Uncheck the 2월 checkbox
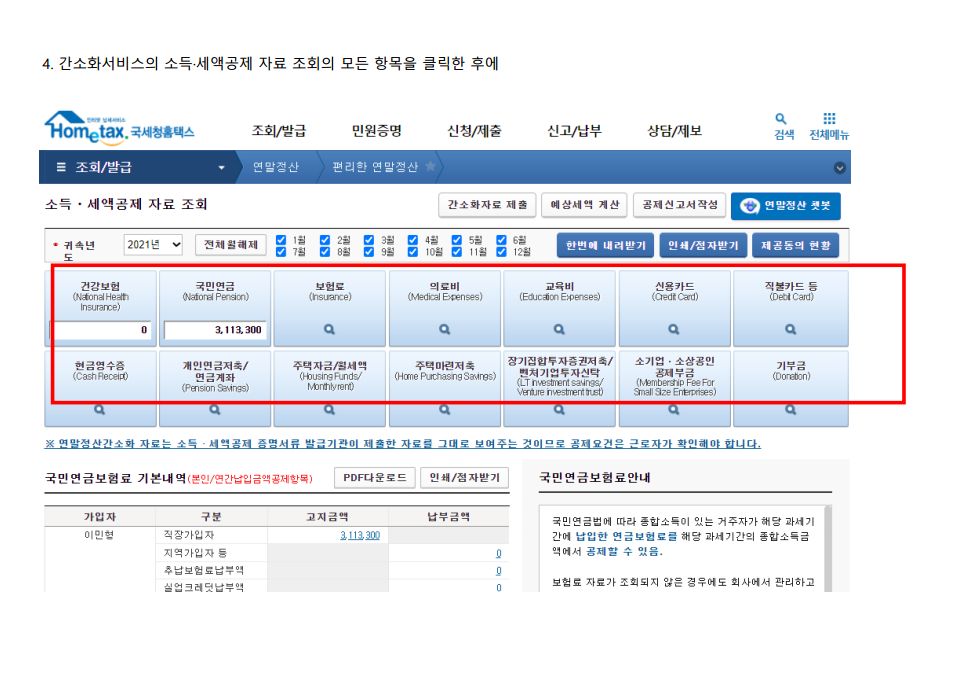This screenshot has height=690, width=980. coord(325,240)
